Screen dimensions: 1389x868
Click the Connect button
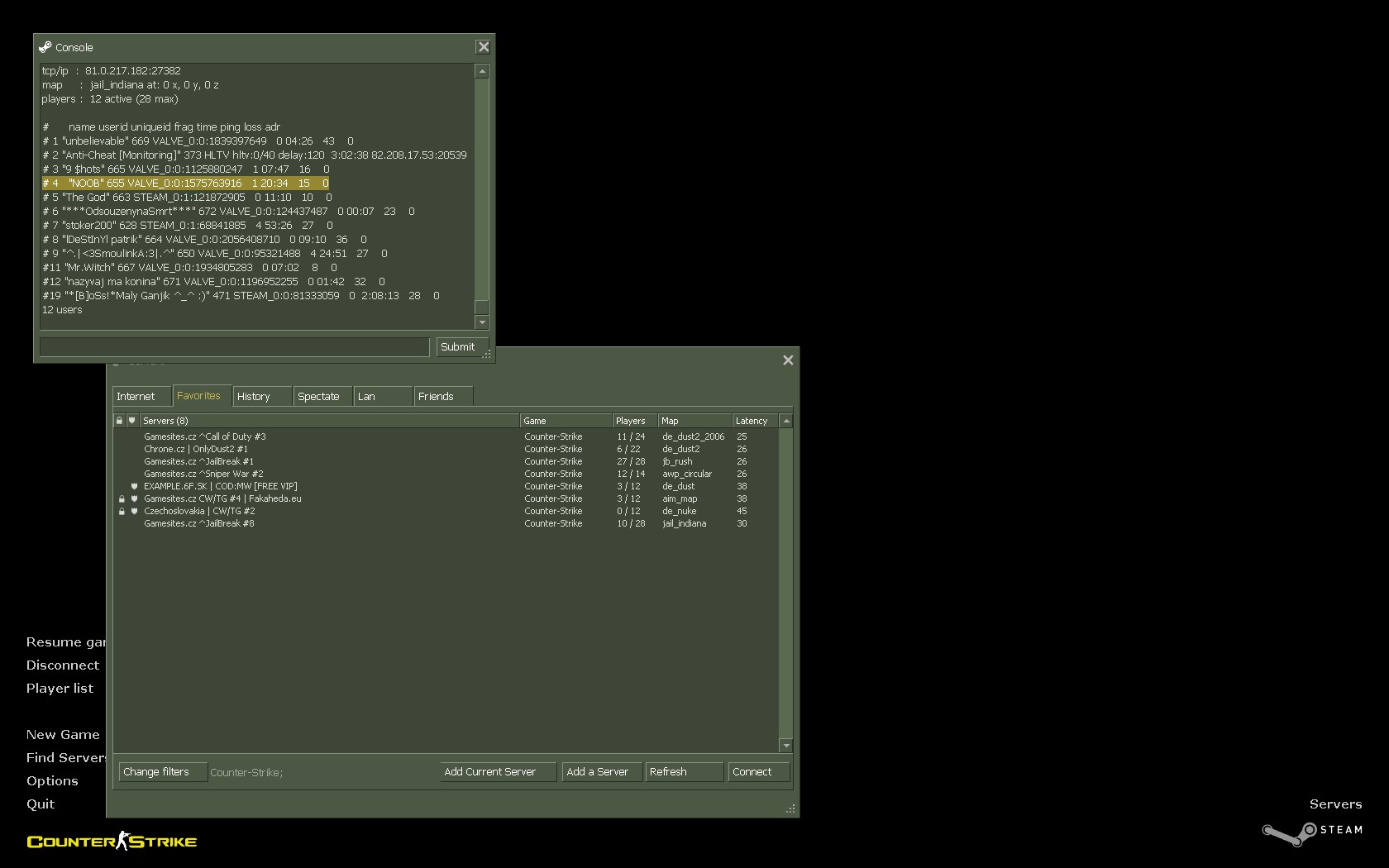(759, 772)
